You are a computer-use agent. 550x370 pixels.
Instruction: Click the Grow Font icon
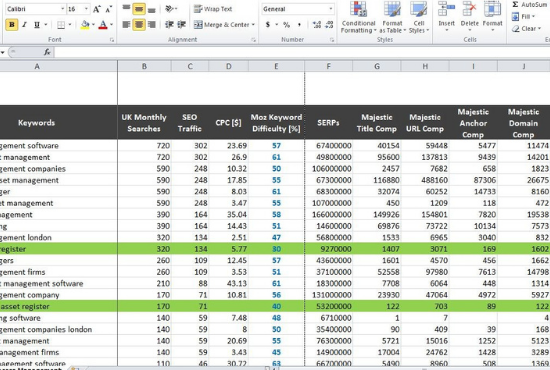[96, 9]
